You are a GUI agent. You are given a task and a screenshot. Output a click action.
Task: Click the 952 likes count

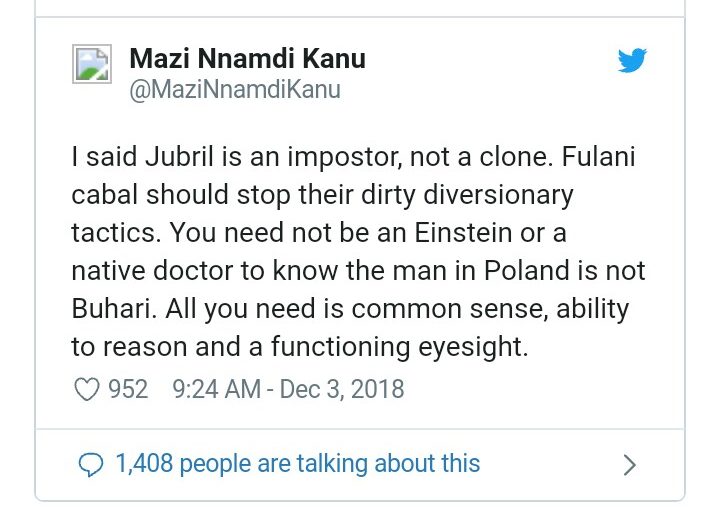[x=128, y=389]
